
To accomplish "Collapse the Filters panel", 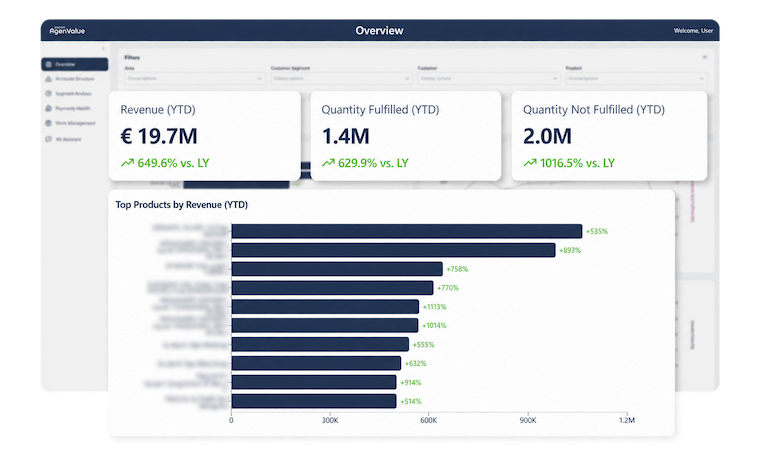I will (705, 57).
